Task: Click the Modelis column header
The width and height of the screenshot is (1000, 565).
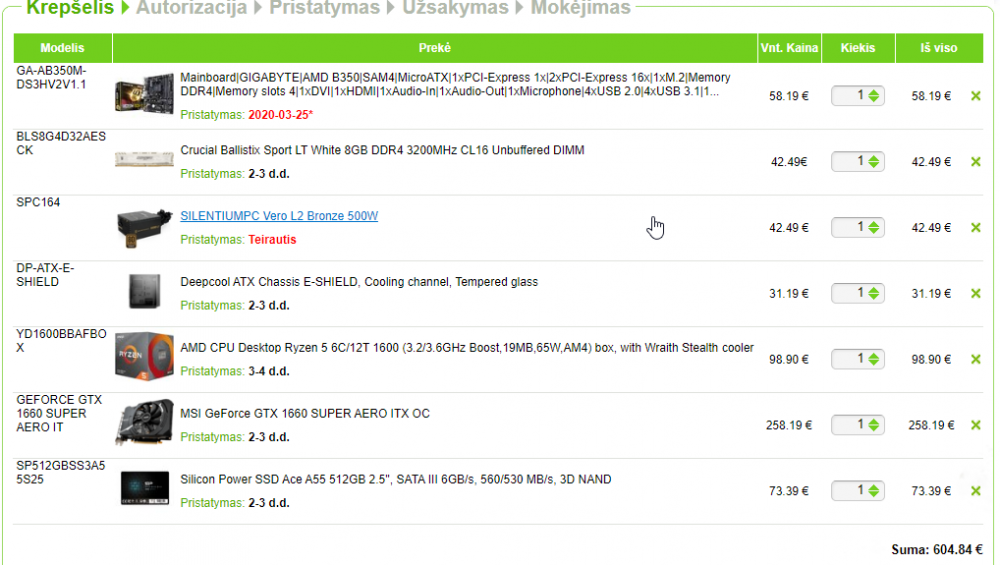Action: point(62,48)
